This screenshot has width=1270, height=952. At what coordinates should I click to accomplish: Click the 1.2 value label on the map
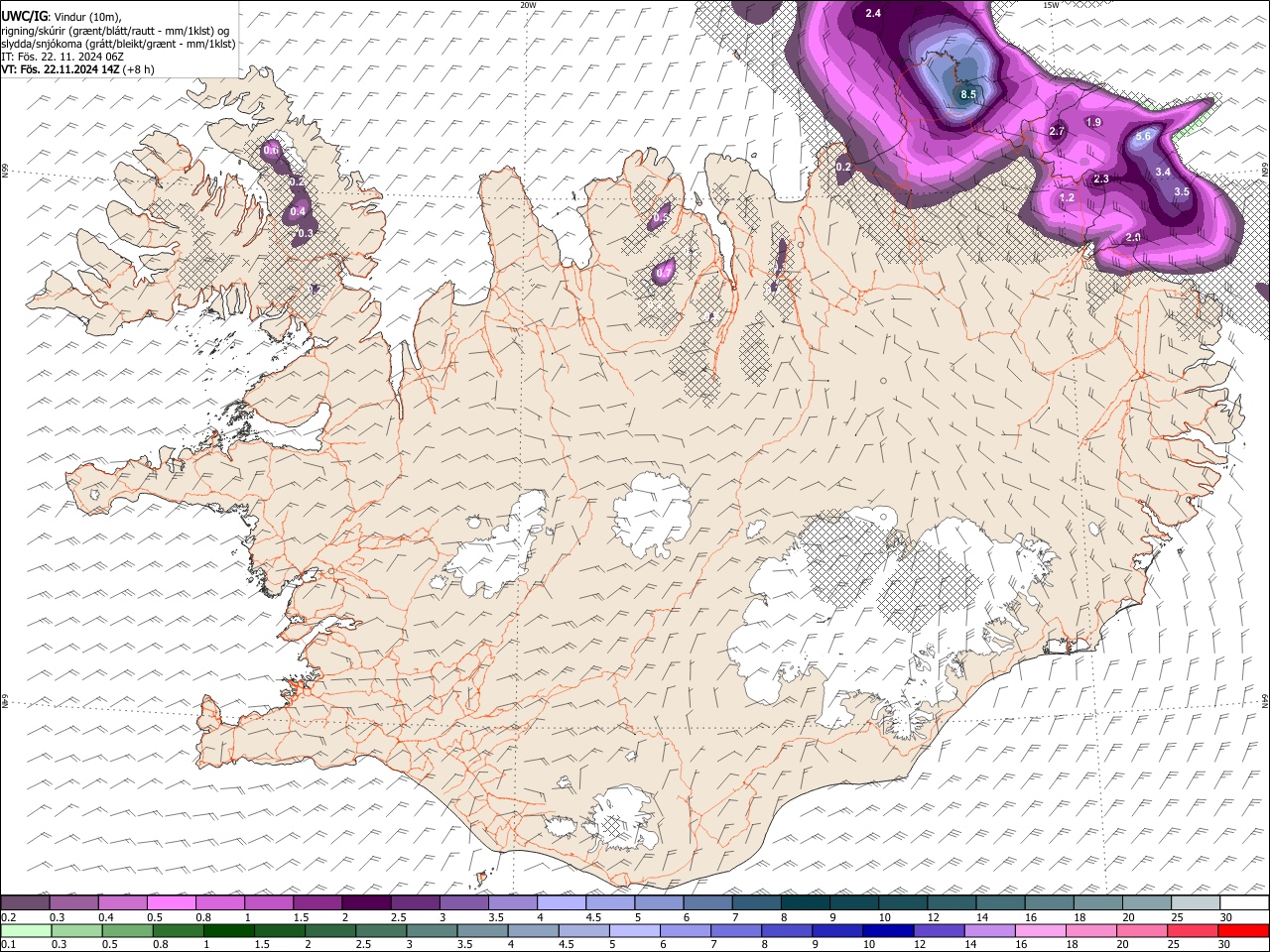point(1067,197)
